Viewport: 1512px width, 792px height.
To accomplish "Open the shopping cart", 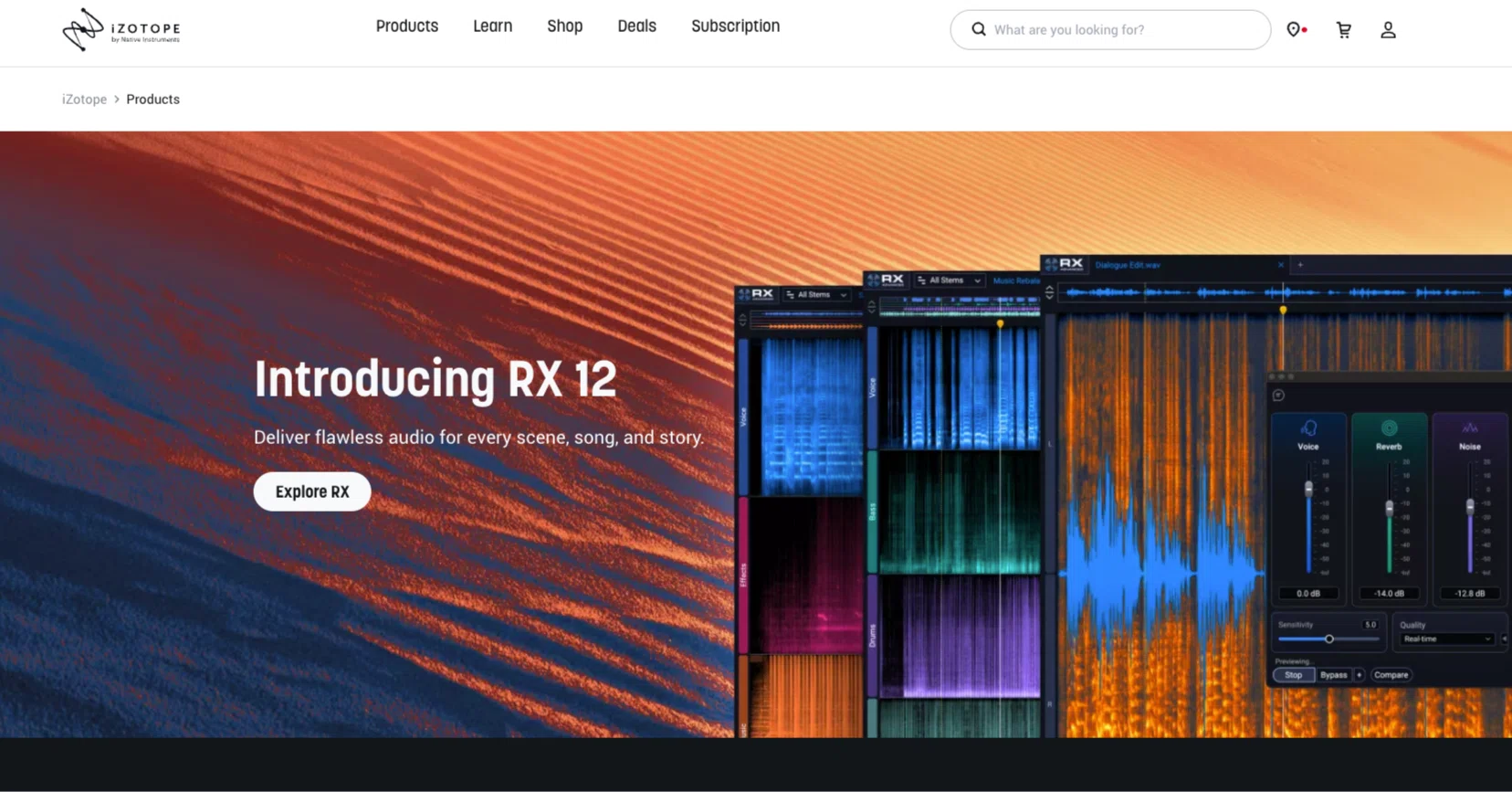I will coord(1344,30).
